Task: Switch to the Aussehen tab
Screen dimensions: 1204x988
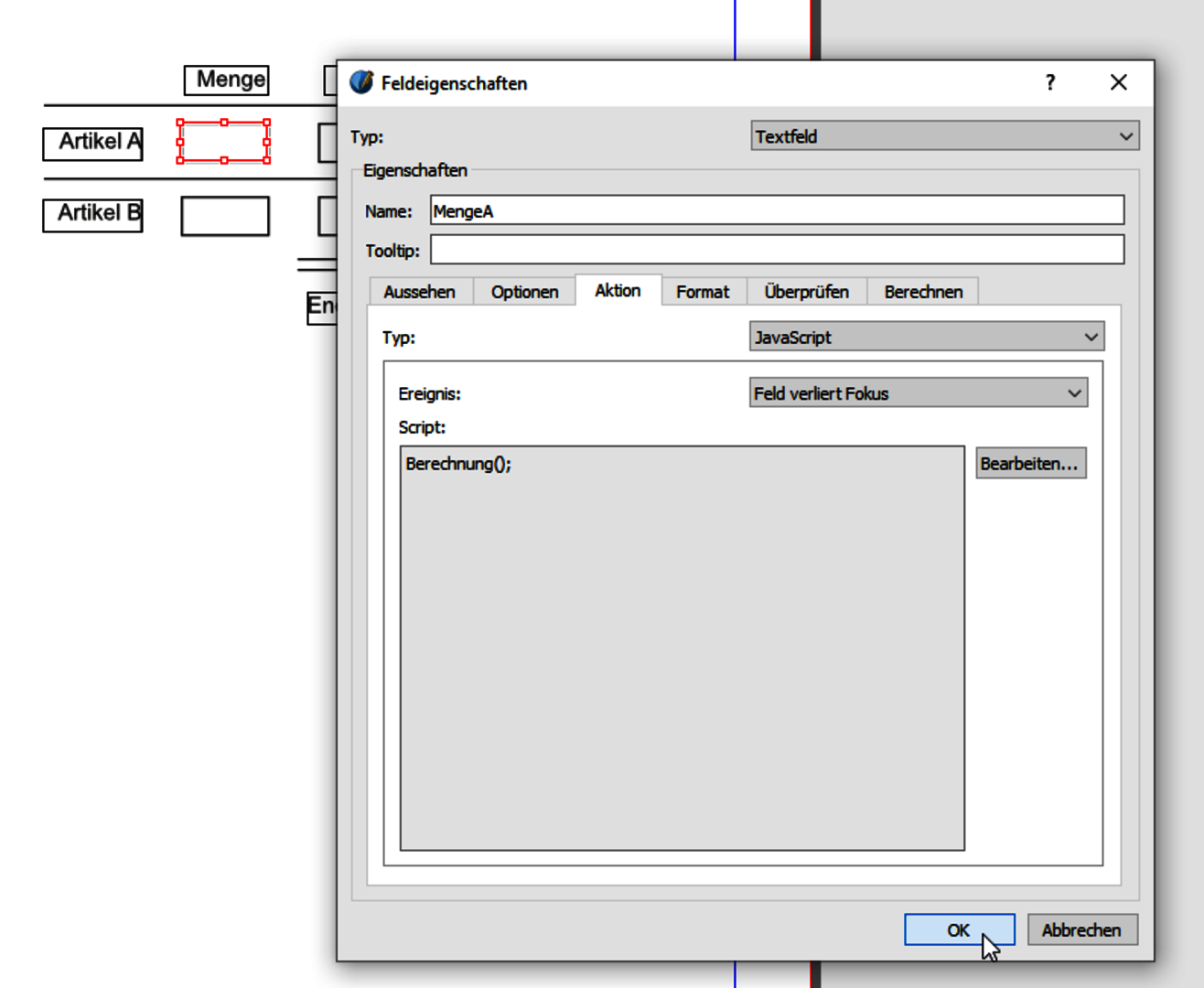Action: coord(419,292)
